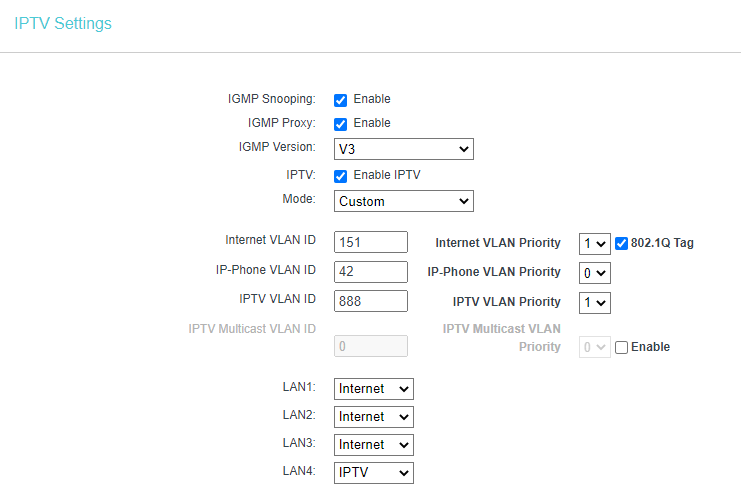Click the disabled IPTV Multicast VLAN ID field
Screen dimensions: 741x491
(370, 346)
